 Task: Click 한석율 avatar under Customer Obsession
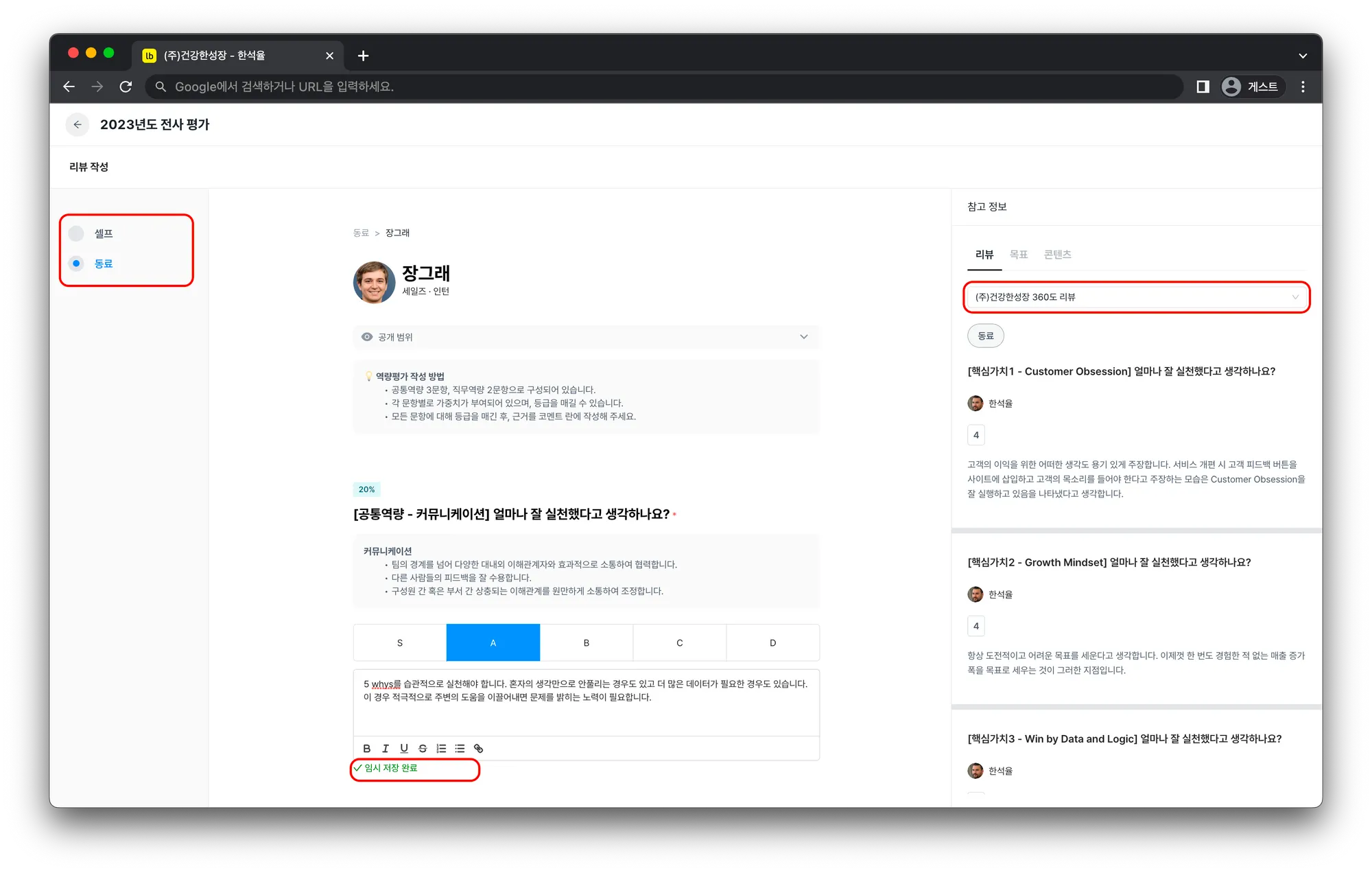click(975, 404)
